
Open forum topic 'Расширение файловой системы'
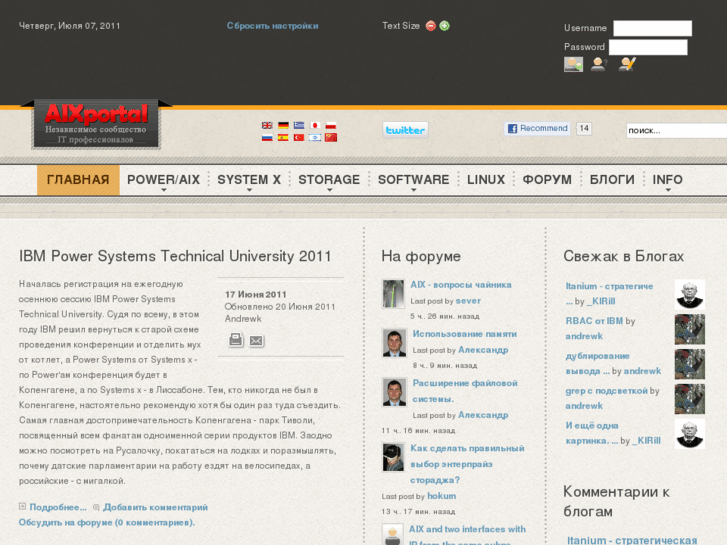click(x=465, y=391)
